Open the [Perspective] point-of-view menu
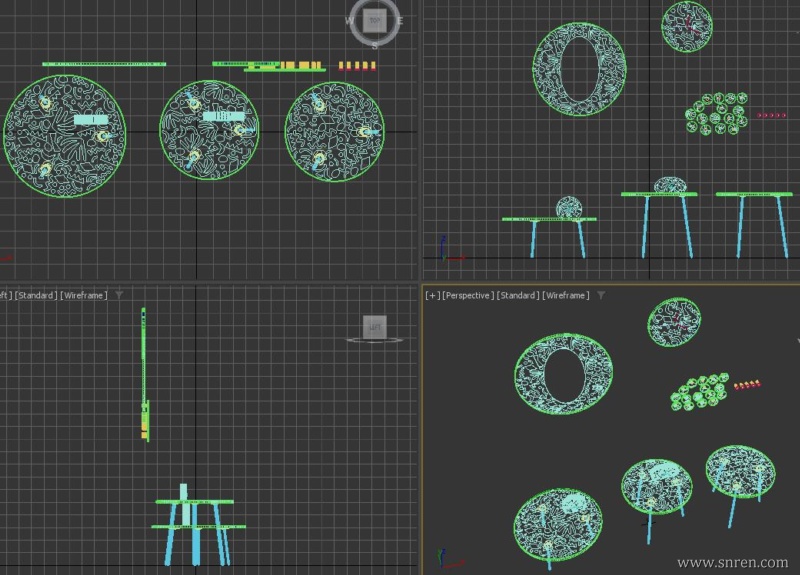800x575 pixels. point(468,295)
